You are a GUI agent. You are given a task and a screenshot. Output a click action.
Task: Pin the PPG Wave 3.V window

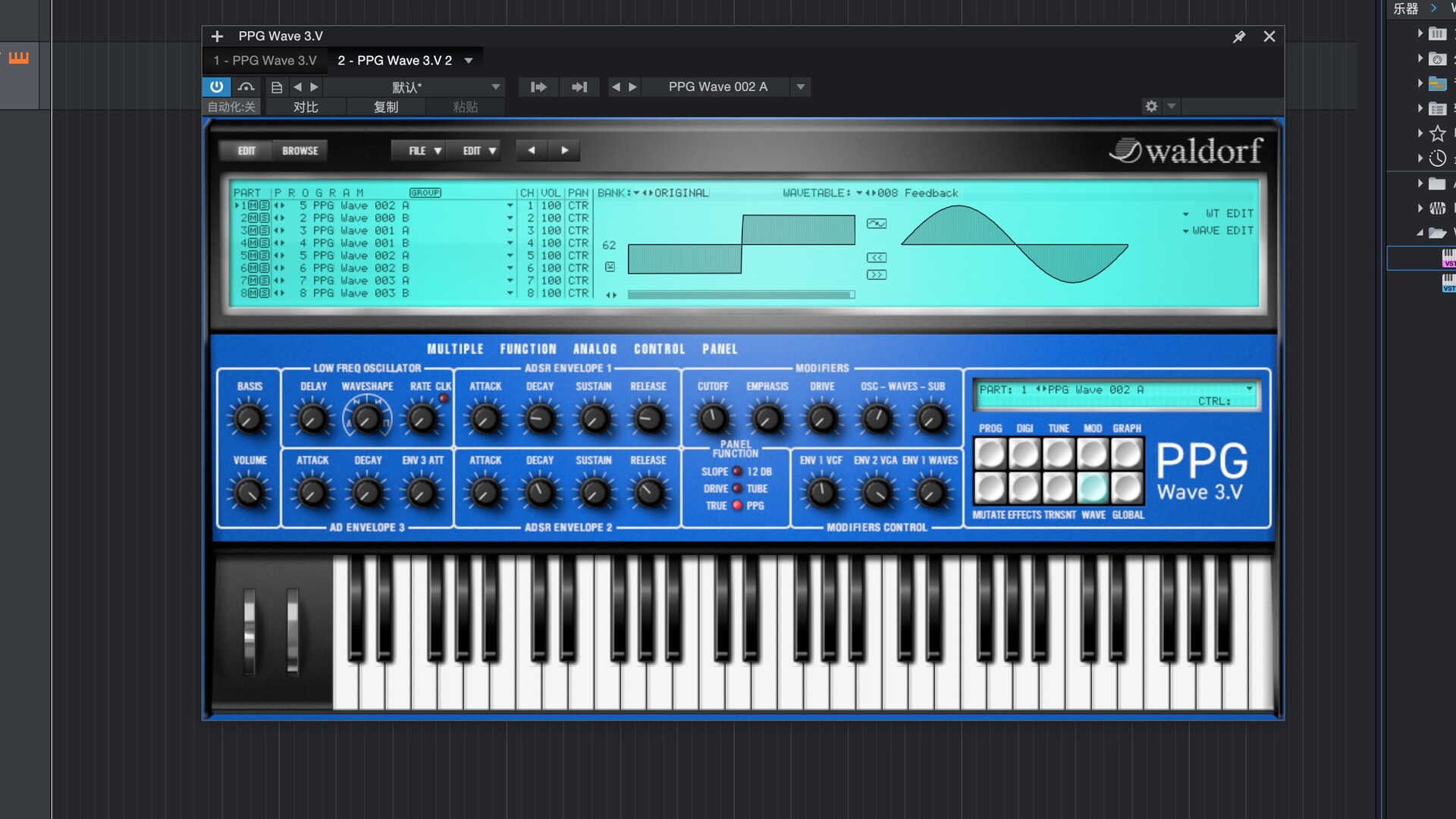pos(1239,36)
